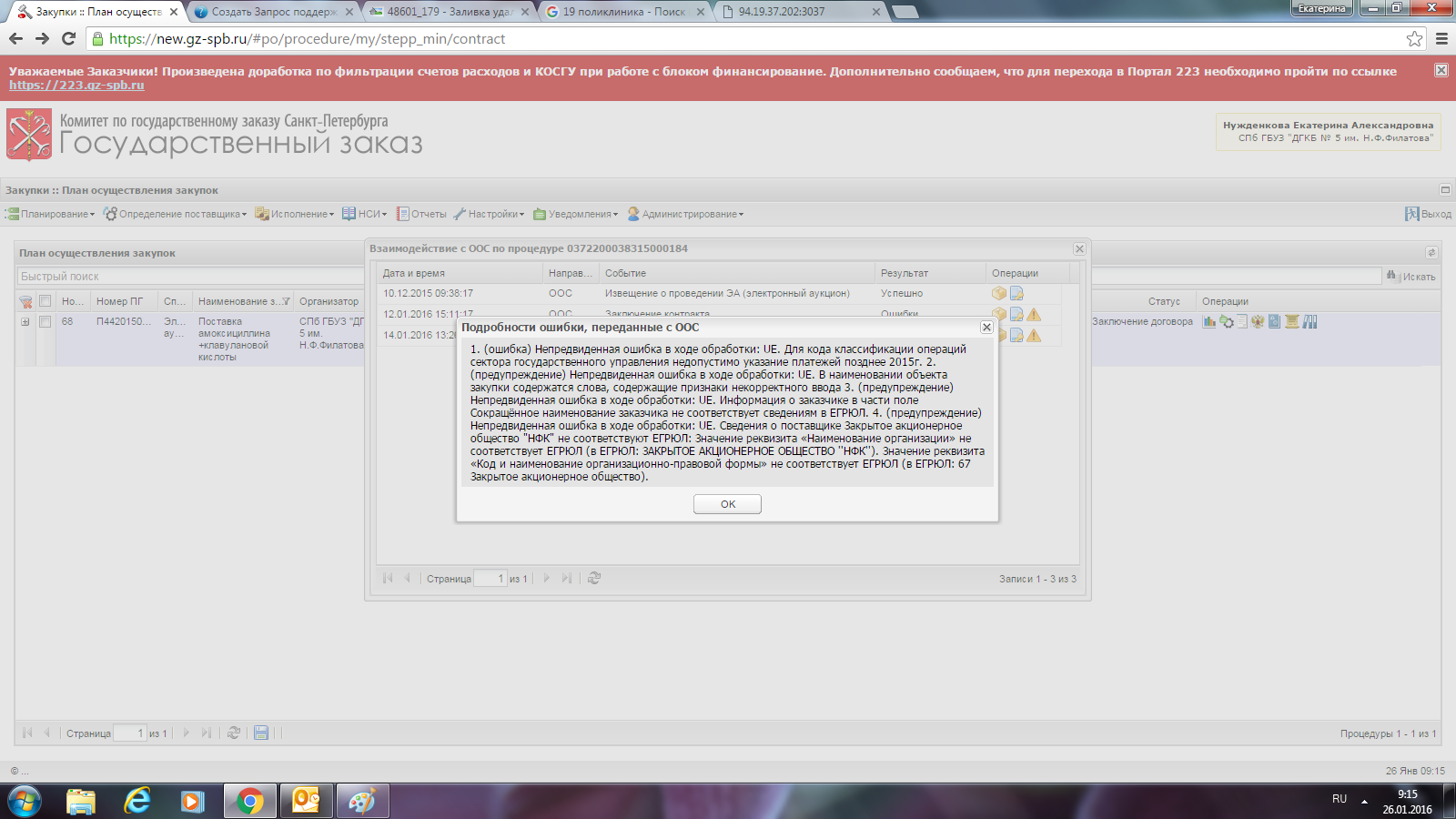This screenshot has height=819, width=1456.
Task: Clear filters with the funnel icon
Action: point(25,301)
